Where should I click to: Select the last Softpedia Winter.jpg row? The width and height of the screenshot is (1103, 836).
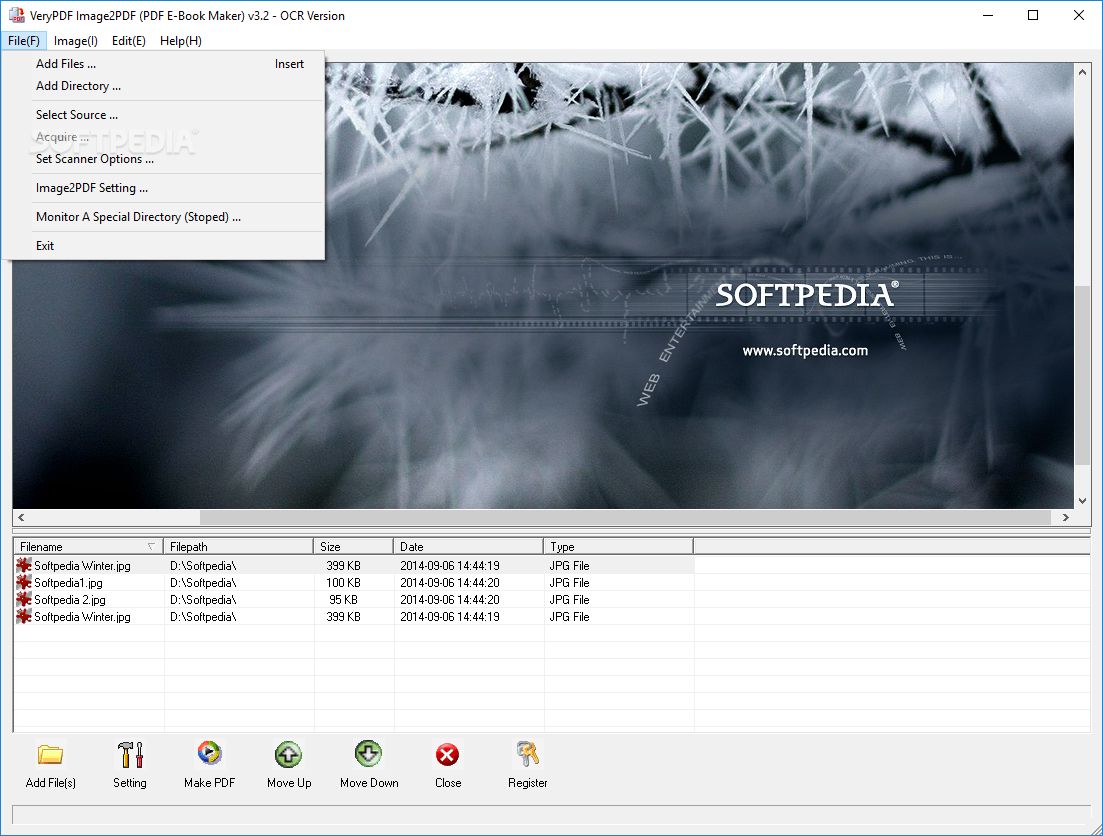pos(354,616)
